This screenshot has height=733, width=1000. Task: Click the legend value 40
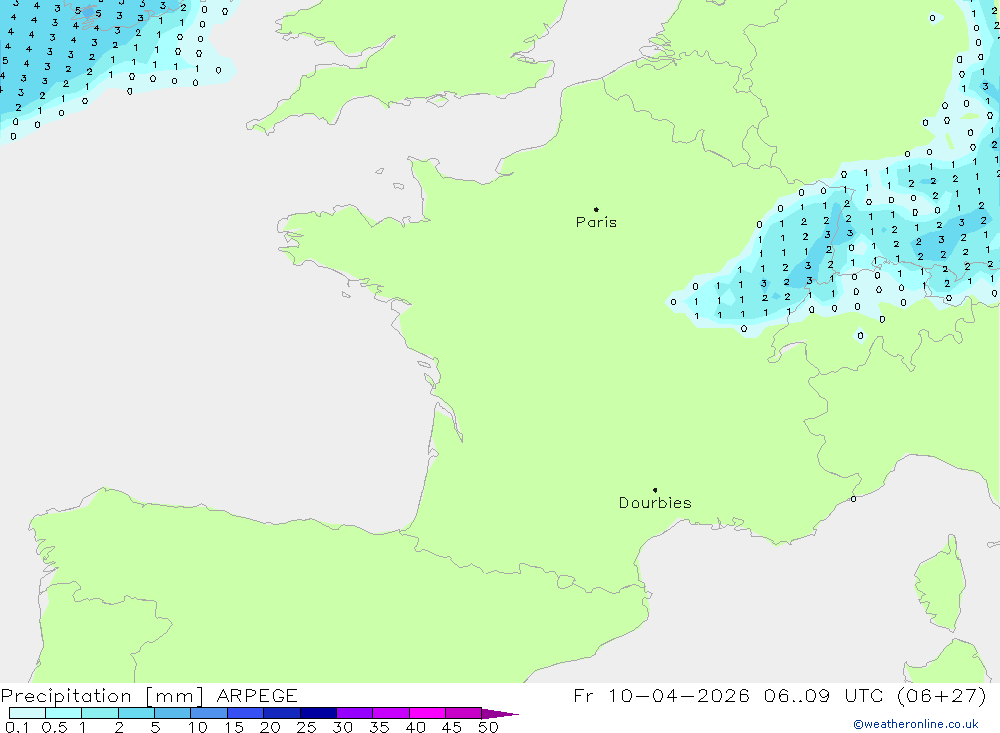coord(416,727)
